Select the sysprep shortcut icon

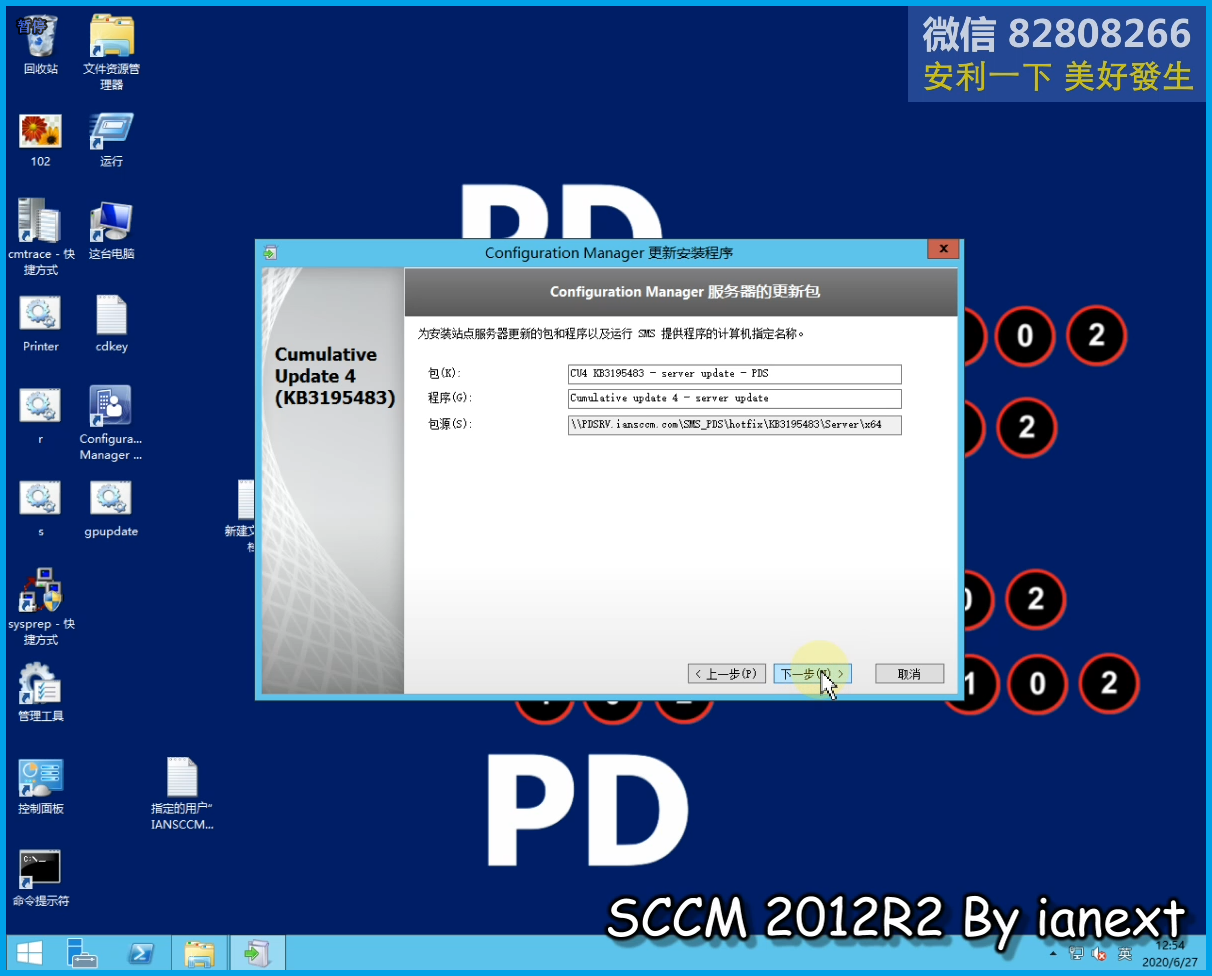tap(41, 608)
